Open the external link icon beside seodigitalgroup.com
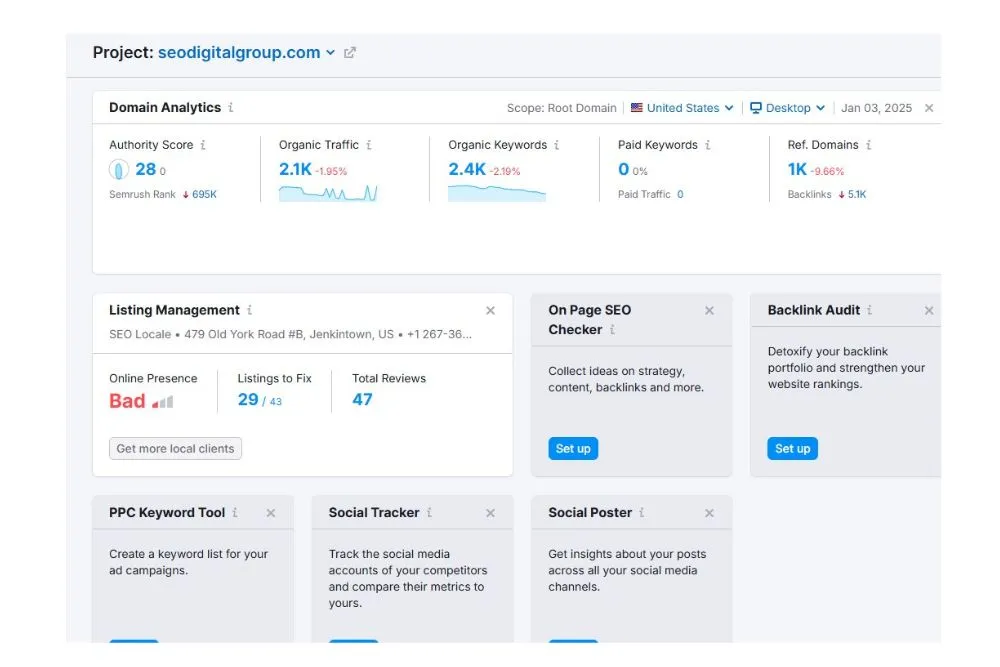The image size is (1000, 667). click(x=349, y=53)
